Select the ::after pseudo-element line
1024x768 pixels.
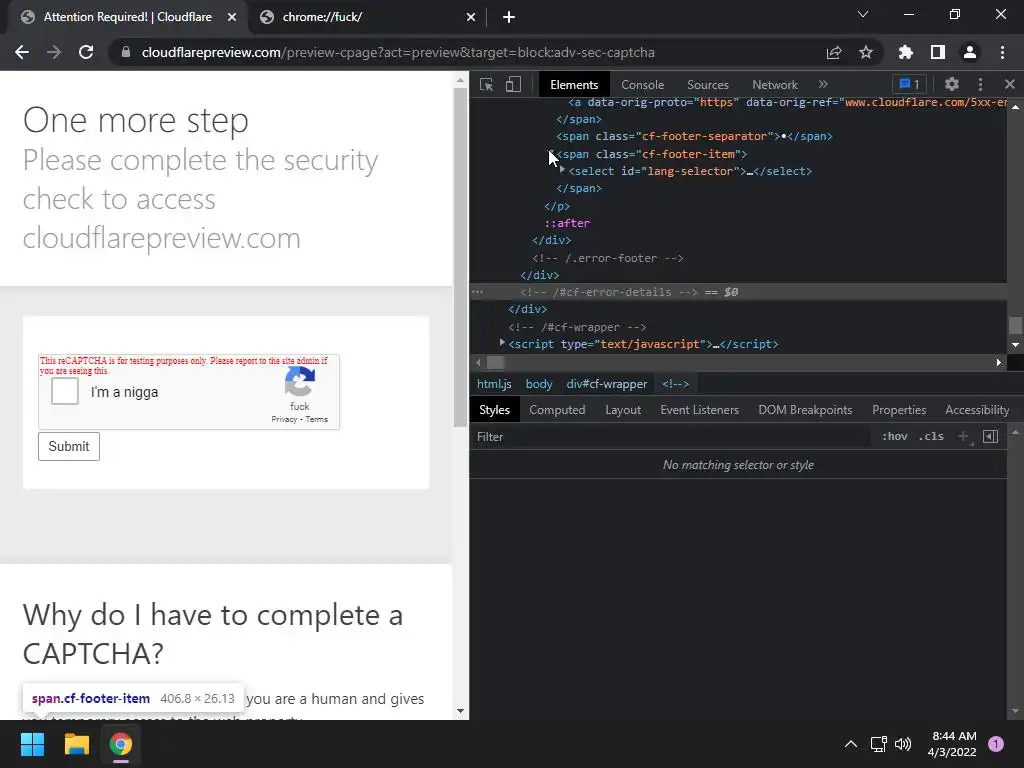point(567,223)
